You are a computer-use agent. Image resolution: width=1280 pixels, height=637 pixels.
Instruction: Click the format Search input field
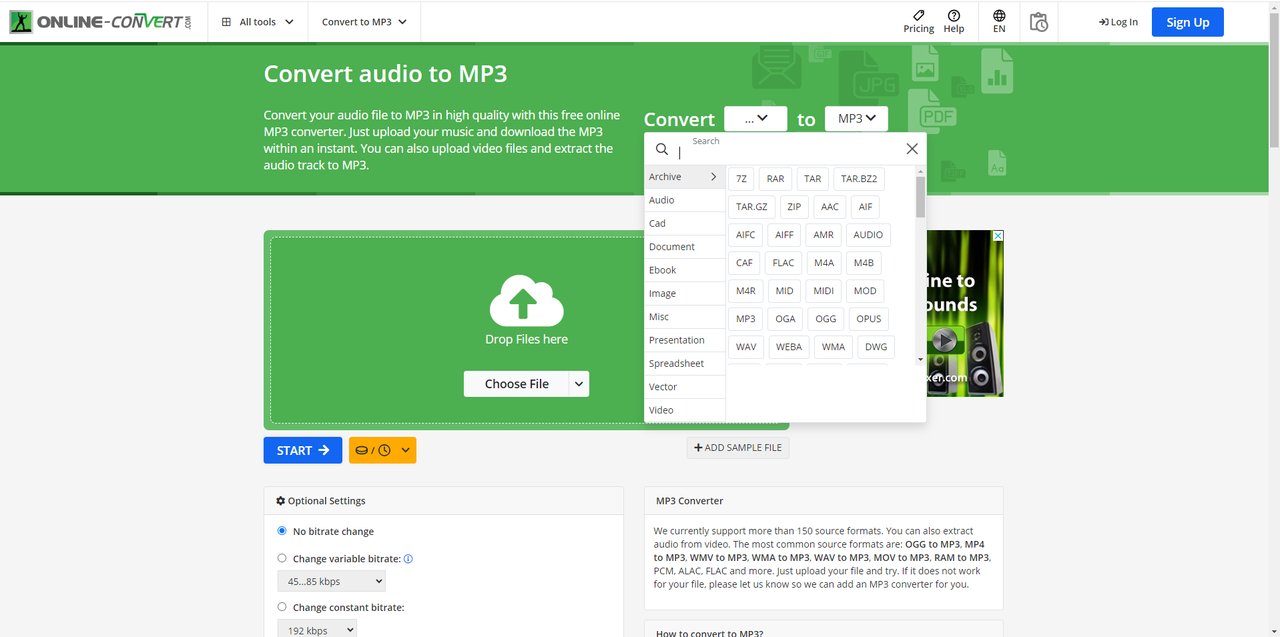pyautogui.click(x=790, y=150)
